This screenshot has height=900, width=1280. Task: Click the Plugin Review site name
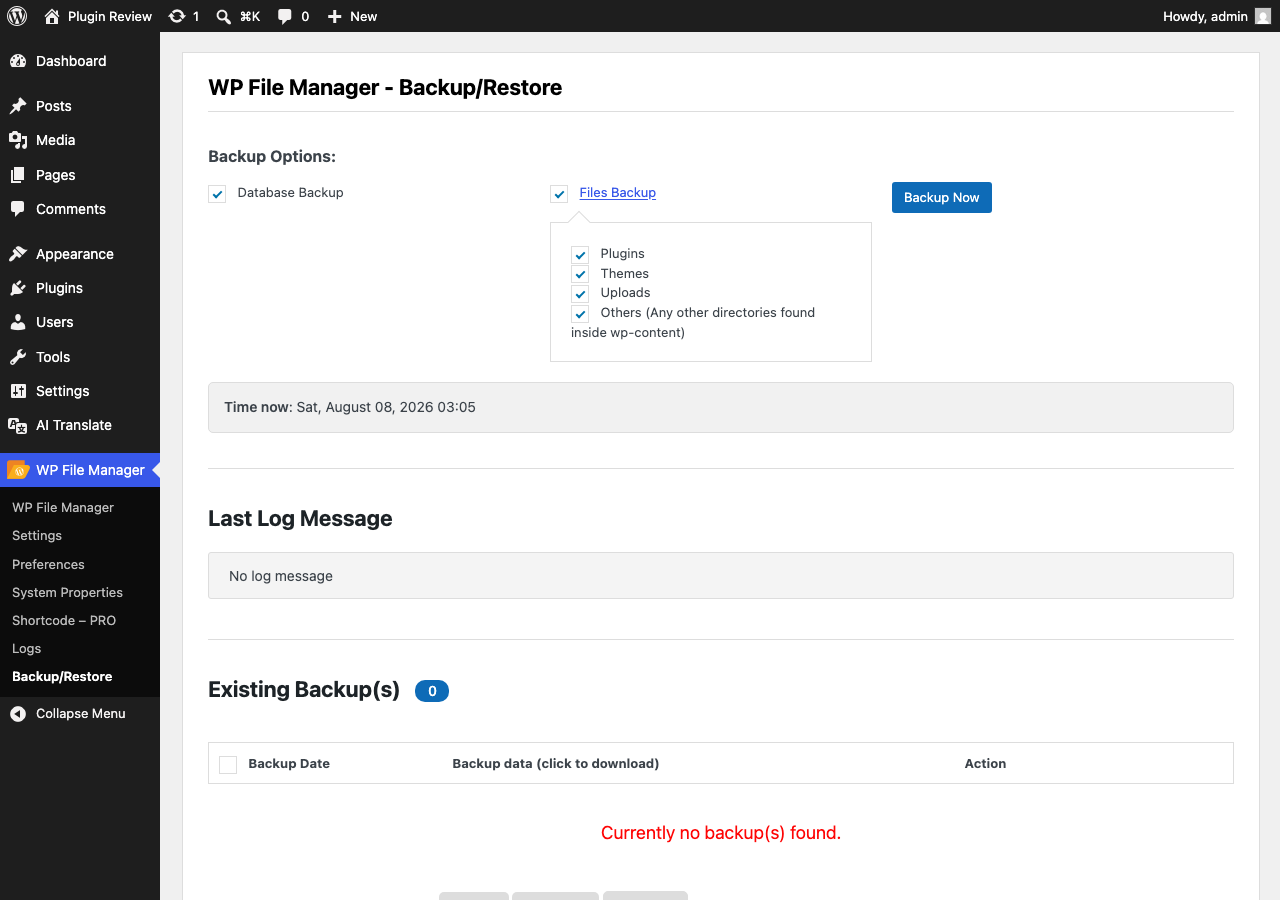tap(110, 16)
